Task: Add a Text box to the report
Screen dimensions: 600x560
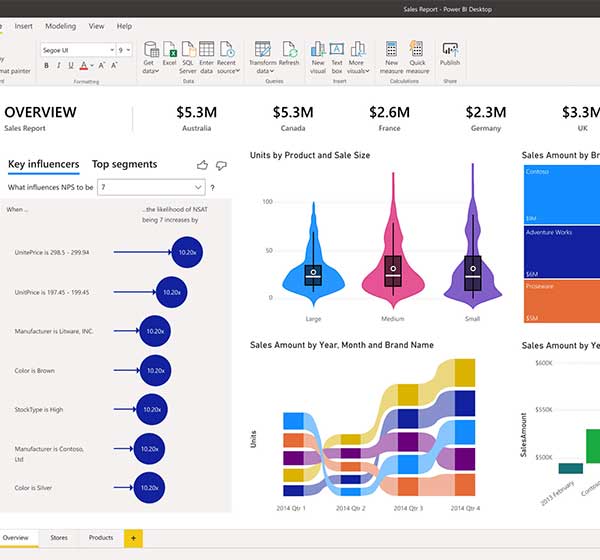Action: pyautogui.click(x=337, y=56)
